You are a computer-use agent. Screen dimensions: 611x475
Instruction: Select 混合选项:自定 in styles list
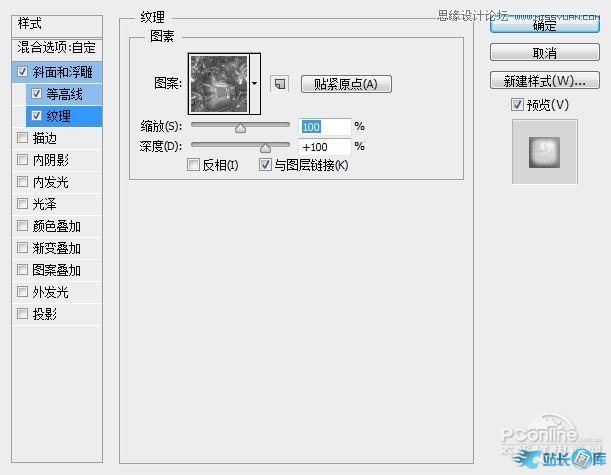pos(57,48)
